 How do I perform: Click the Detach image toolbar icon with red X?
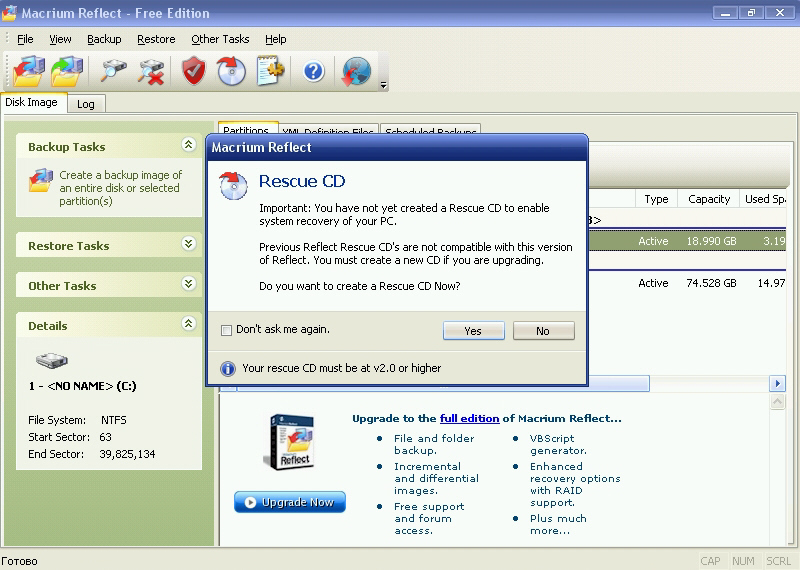coord(152,71)
